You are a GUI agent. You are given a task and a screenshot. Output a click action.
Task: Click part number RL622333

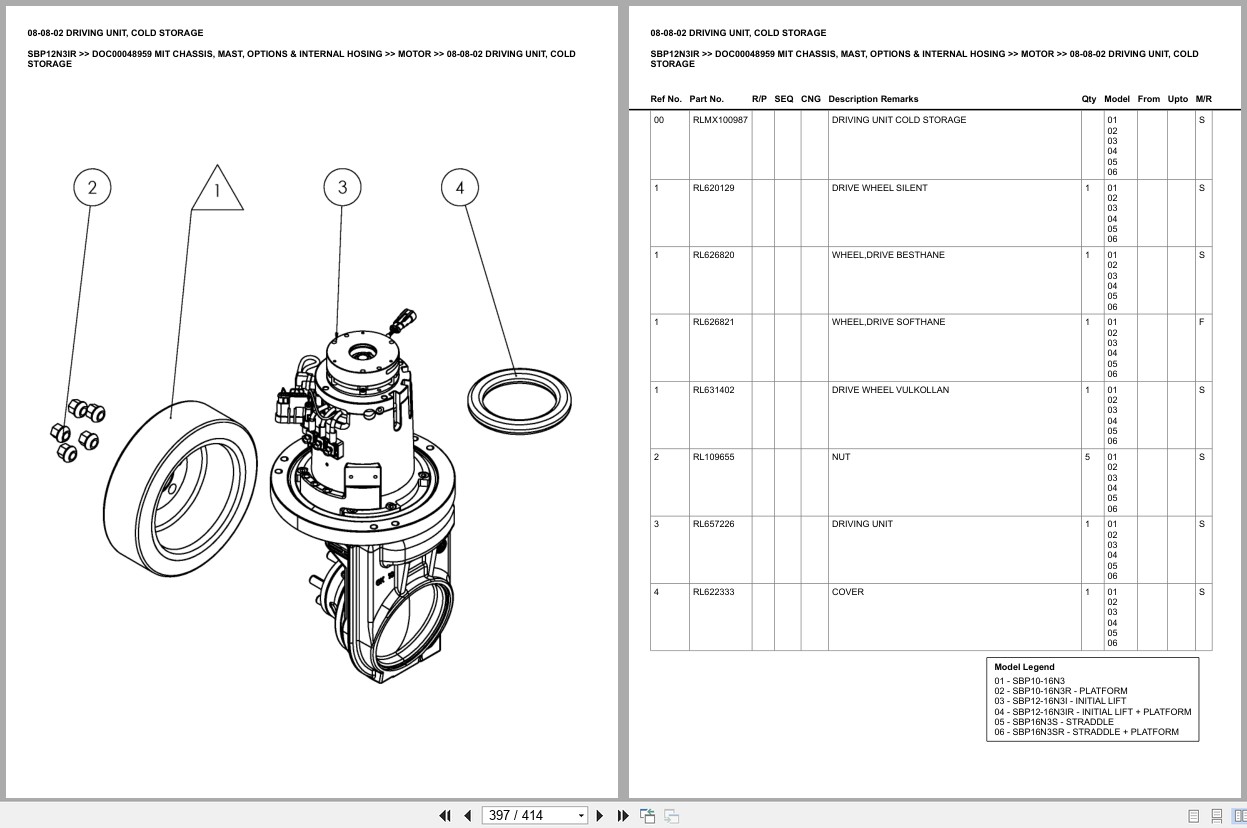pos(714,592)
